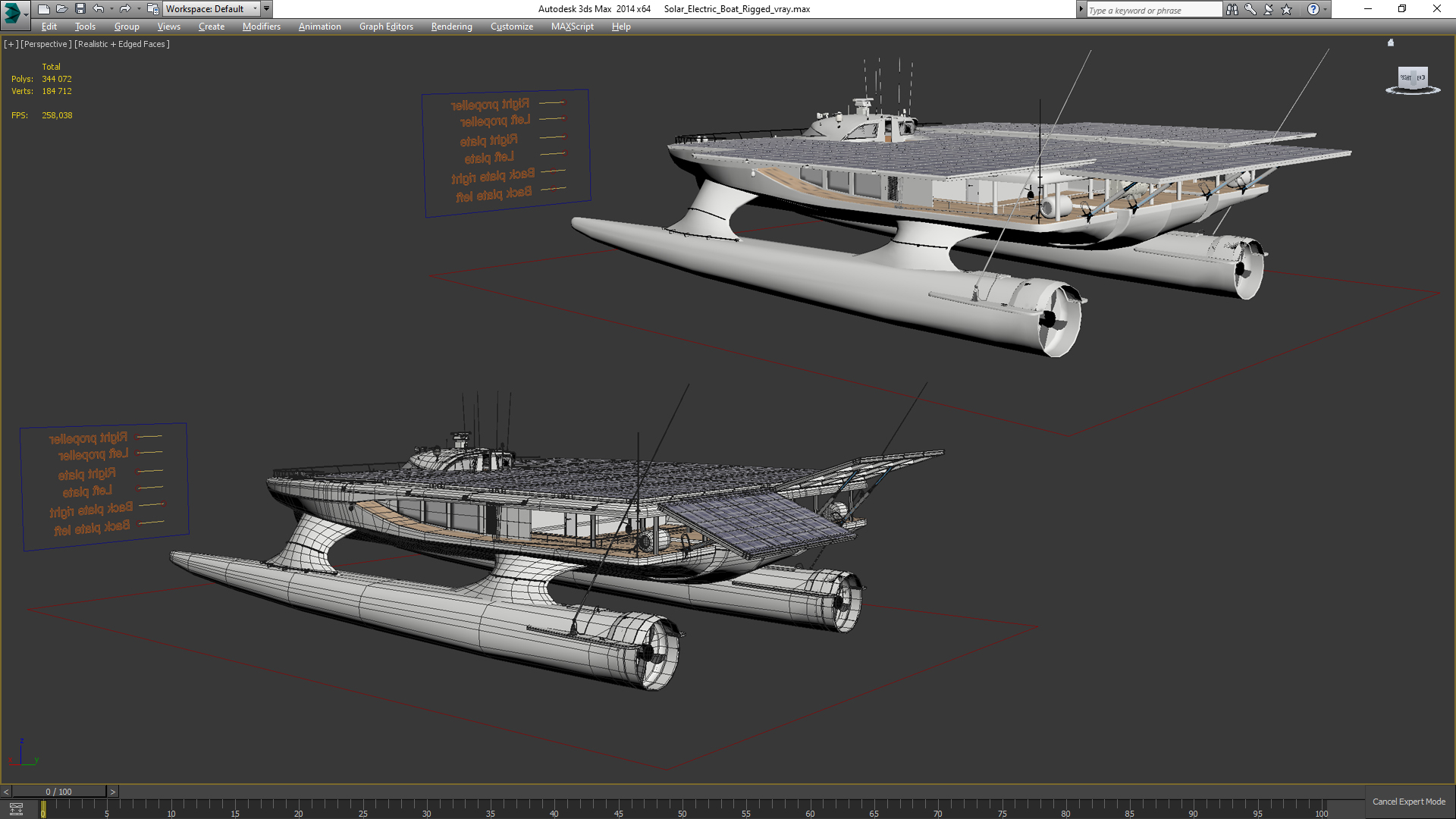The width and height of the screenshot is (1456, 819).
Task: Click the Verts count 184 712 statistic
Action: tap(57, 91)
